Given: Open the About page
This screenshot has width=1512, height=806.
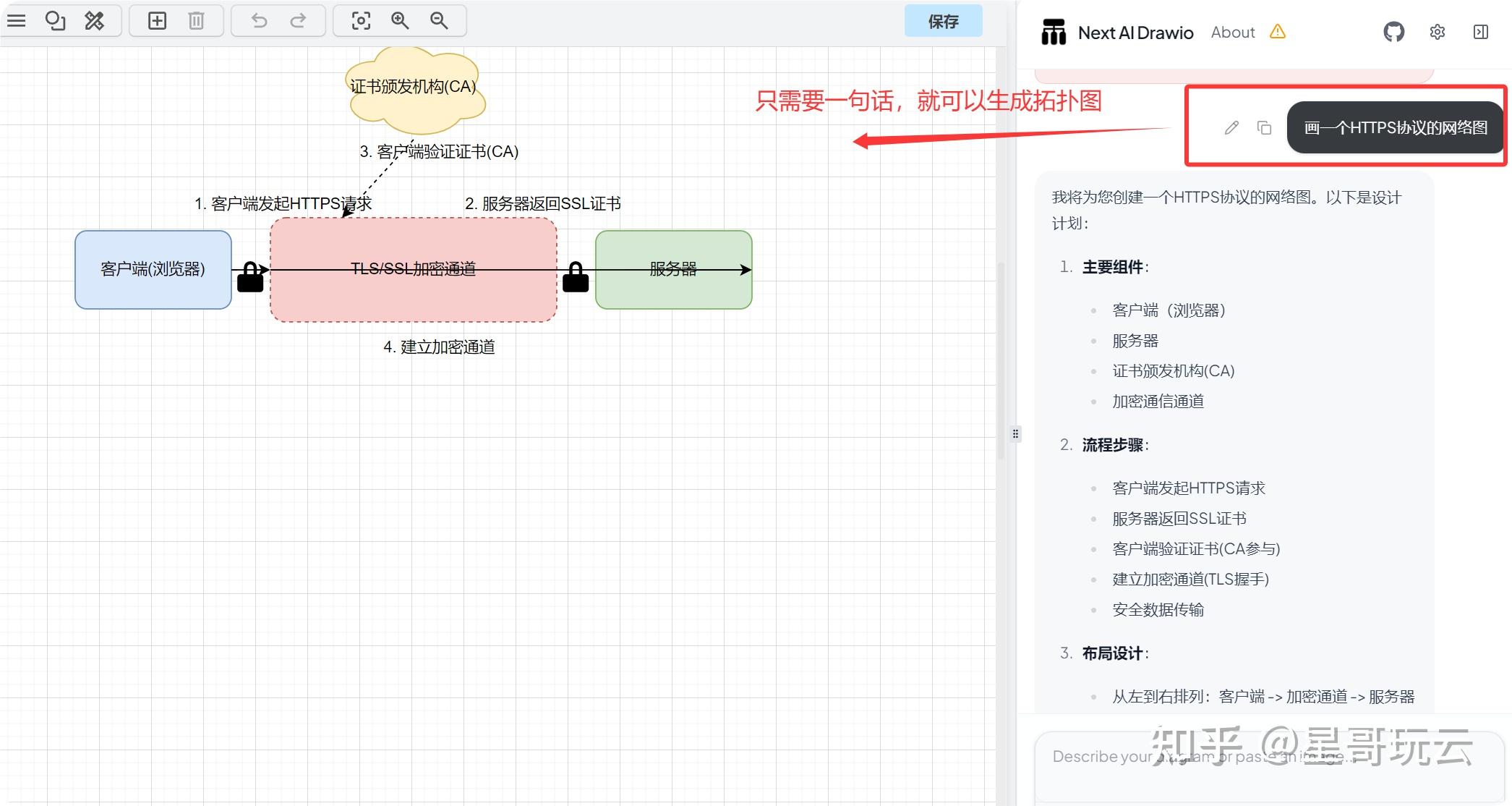Looking at the screenshot, I should pos(1232,32).
